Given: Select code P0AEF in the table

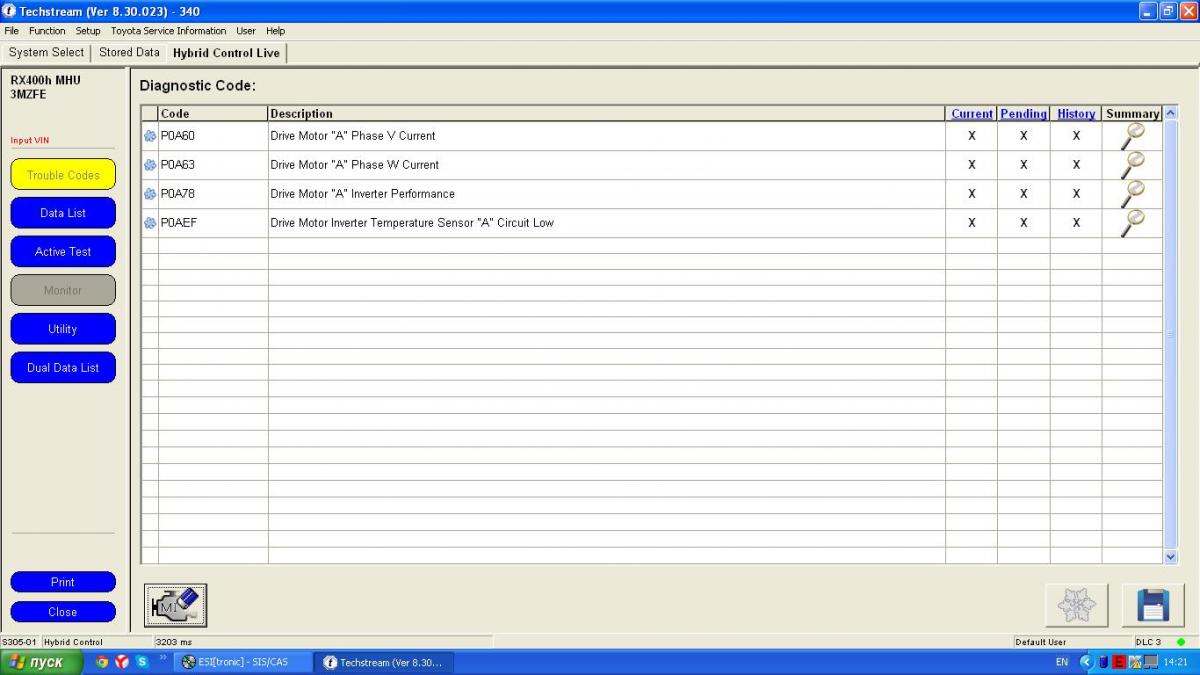Looking at the screenshot, I should 179,223.
